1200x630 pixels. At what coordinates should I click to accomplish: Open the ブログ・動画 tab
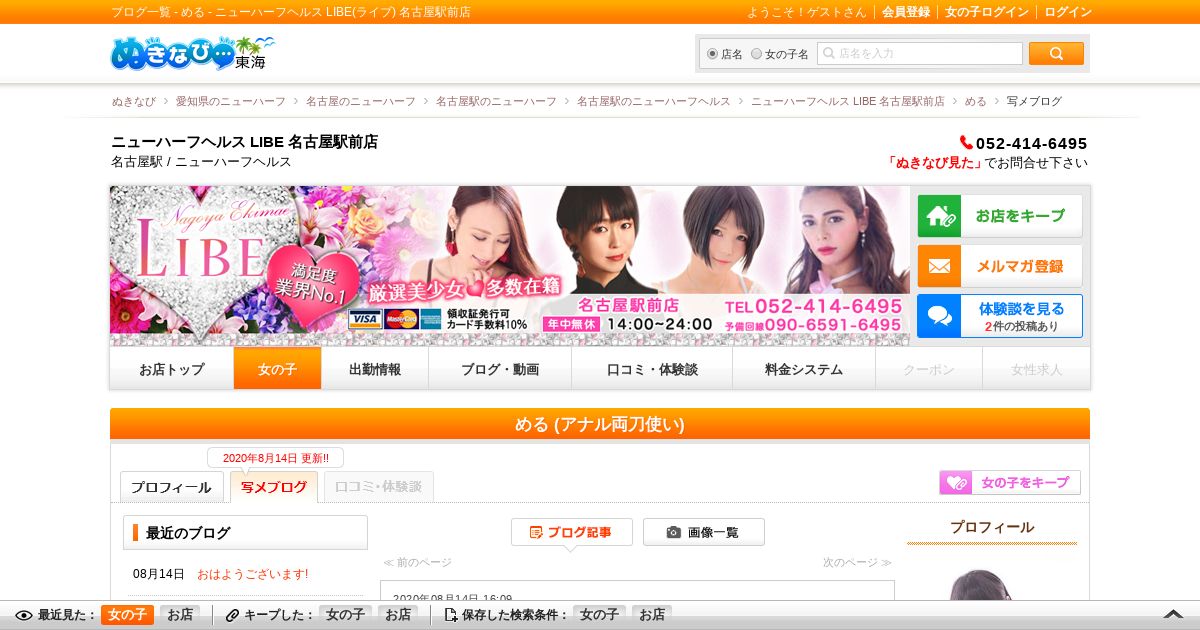500,369
